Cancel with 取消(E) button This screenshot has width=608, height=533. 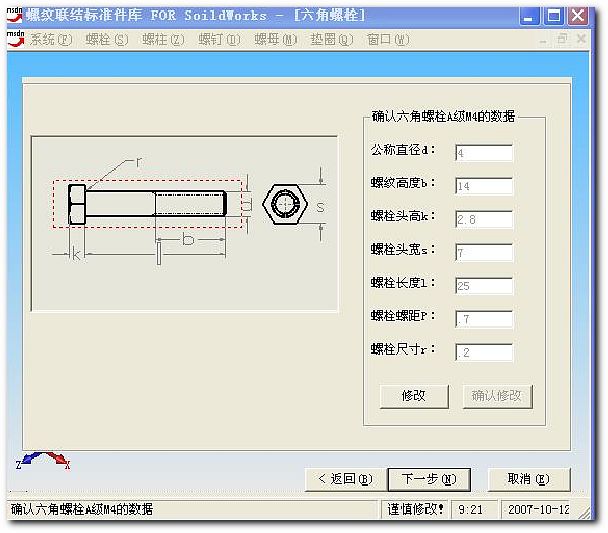529,479
